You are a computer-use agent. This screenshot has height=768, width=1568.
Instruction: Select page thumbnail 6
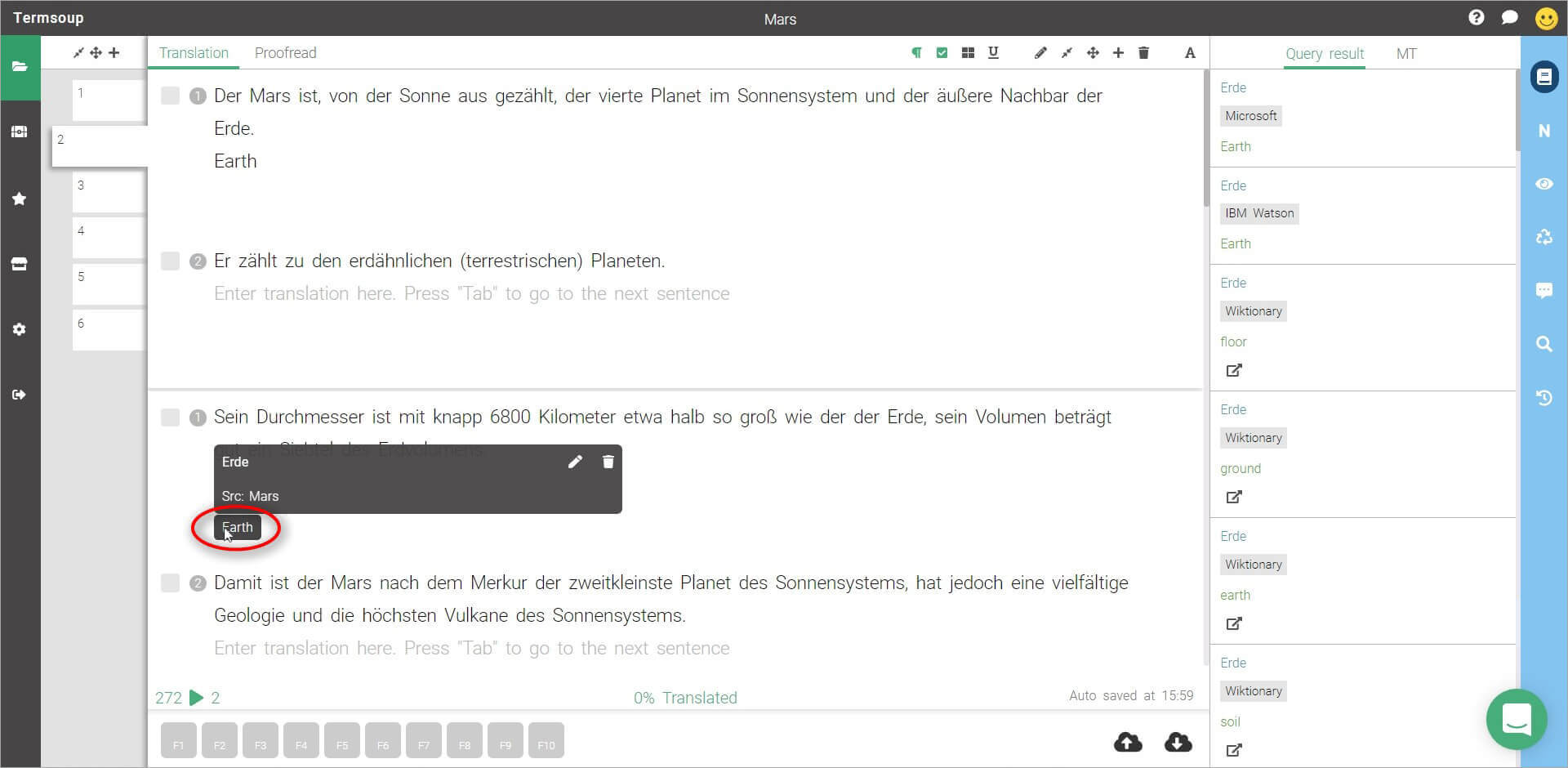coord(109,330)
